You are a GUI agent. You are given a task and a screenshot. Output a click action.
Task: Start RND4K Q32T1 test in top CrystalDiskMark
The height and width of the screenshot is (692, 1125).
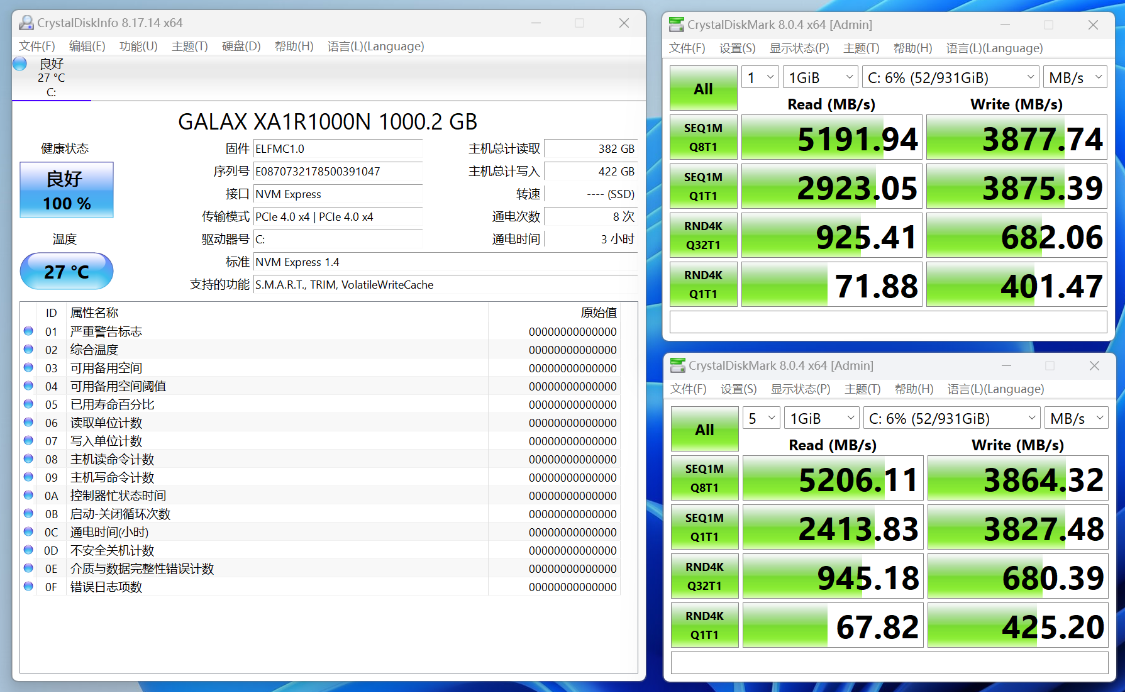[704, 235]
